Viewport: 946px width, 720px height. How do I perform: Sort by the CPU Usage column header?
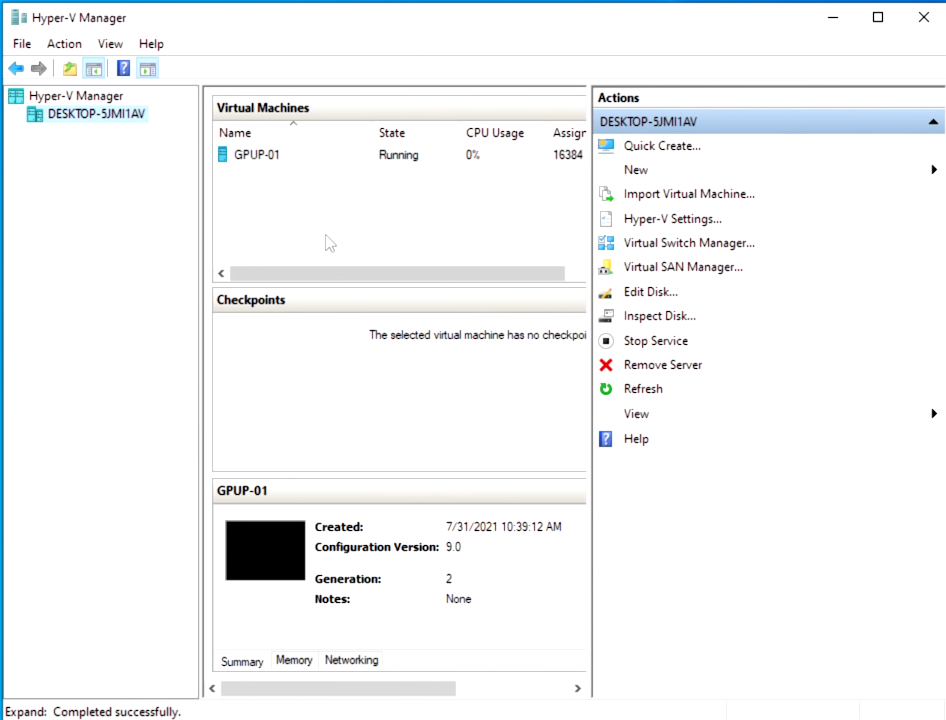coord(495,133)
